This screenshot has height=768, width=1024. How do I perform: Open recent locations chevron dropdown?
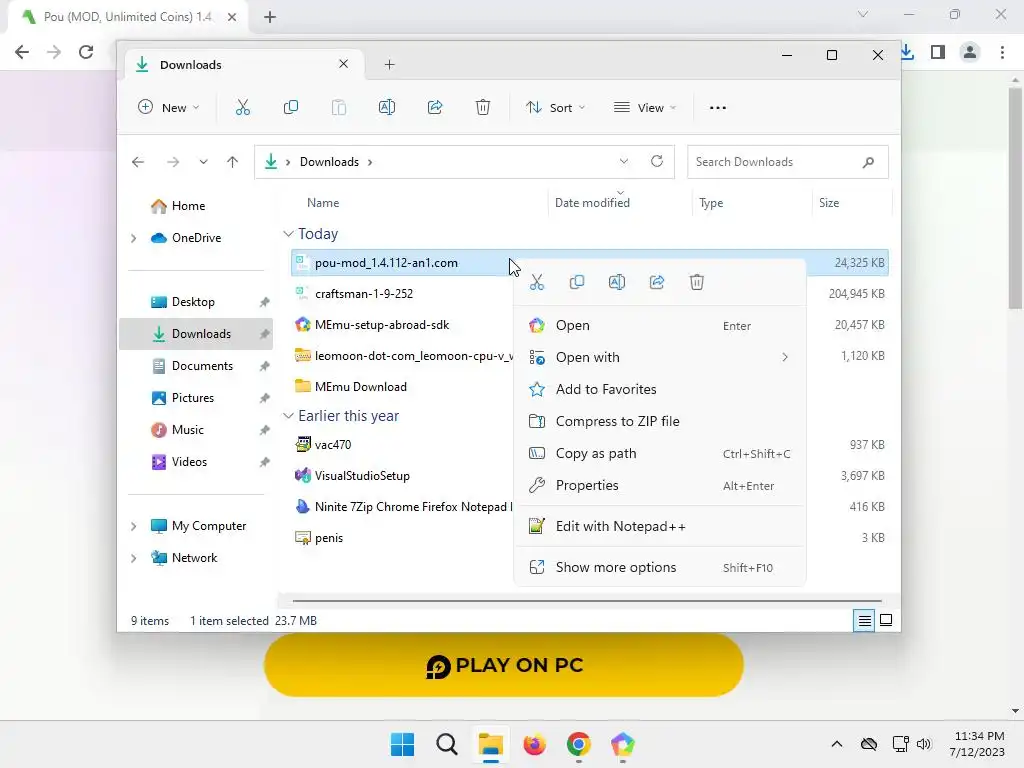pos(203,162)
